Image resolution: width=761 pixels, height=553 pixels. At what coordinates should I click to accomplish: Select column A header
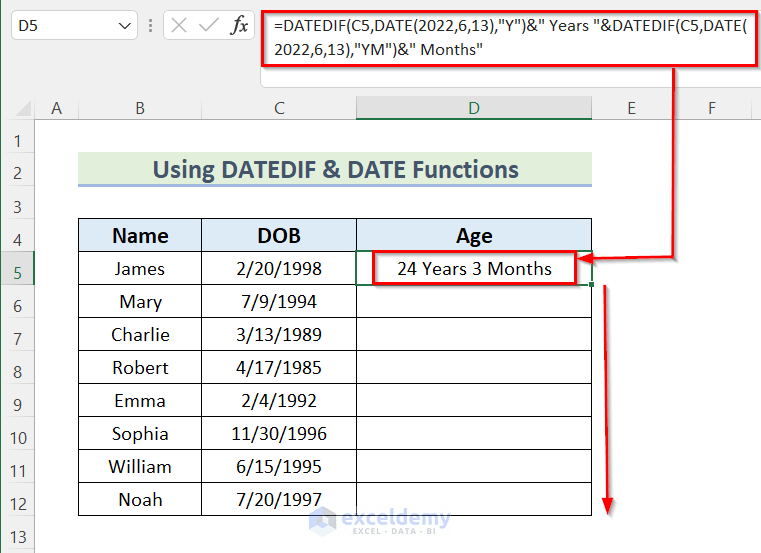(x=56, y=108)
